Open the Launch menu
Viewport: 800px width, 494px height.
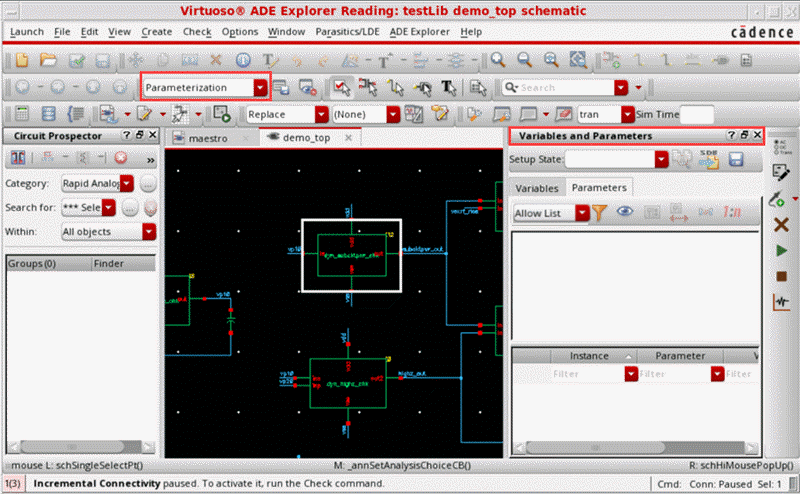tap(27, 32)
